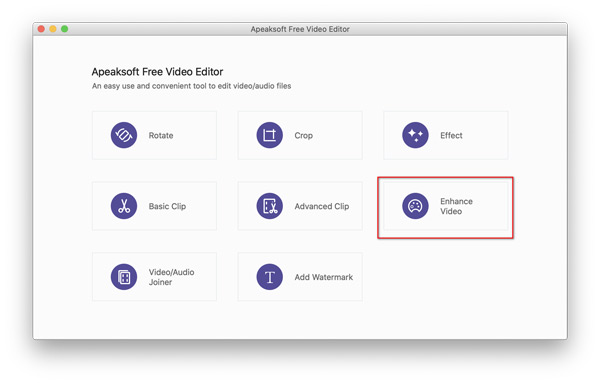Open Video/Audio Joiner text label
Image resolution: width=600 pixels, height=383 pixels.
click(x=171, y=277)
